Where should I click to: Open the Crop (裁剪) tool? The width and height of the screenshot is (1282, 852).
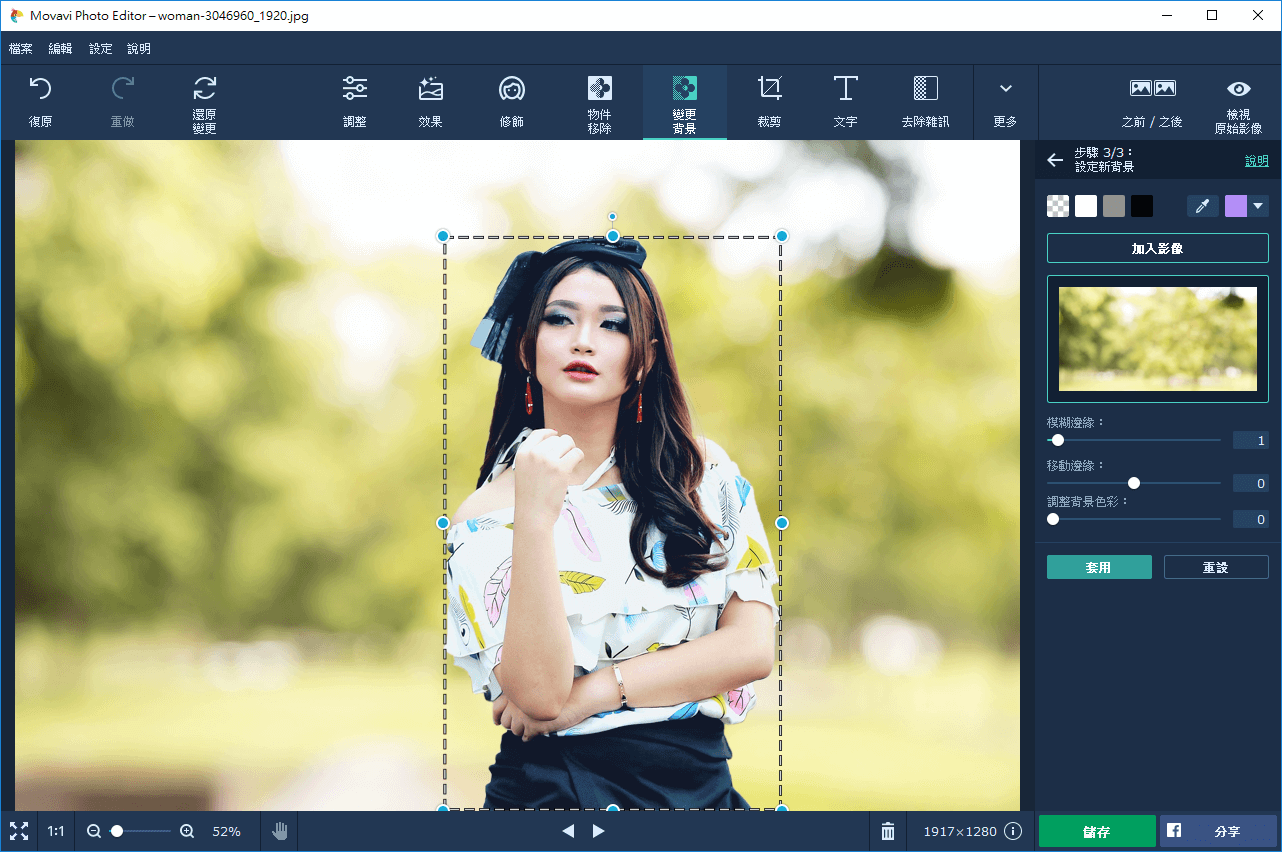pyautogui.click(x=769, y=101)
